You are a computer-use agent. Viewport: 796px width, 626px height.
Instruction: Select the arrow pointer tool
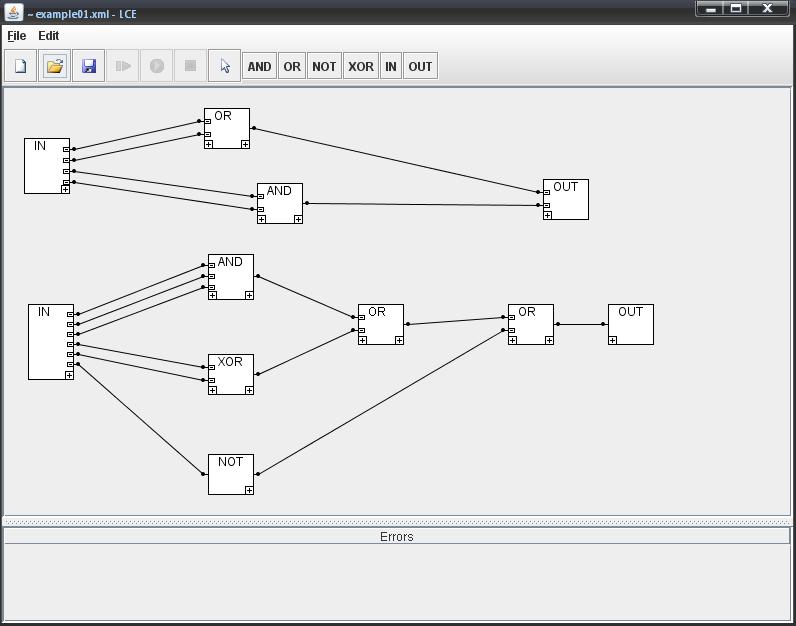[224, 66]
